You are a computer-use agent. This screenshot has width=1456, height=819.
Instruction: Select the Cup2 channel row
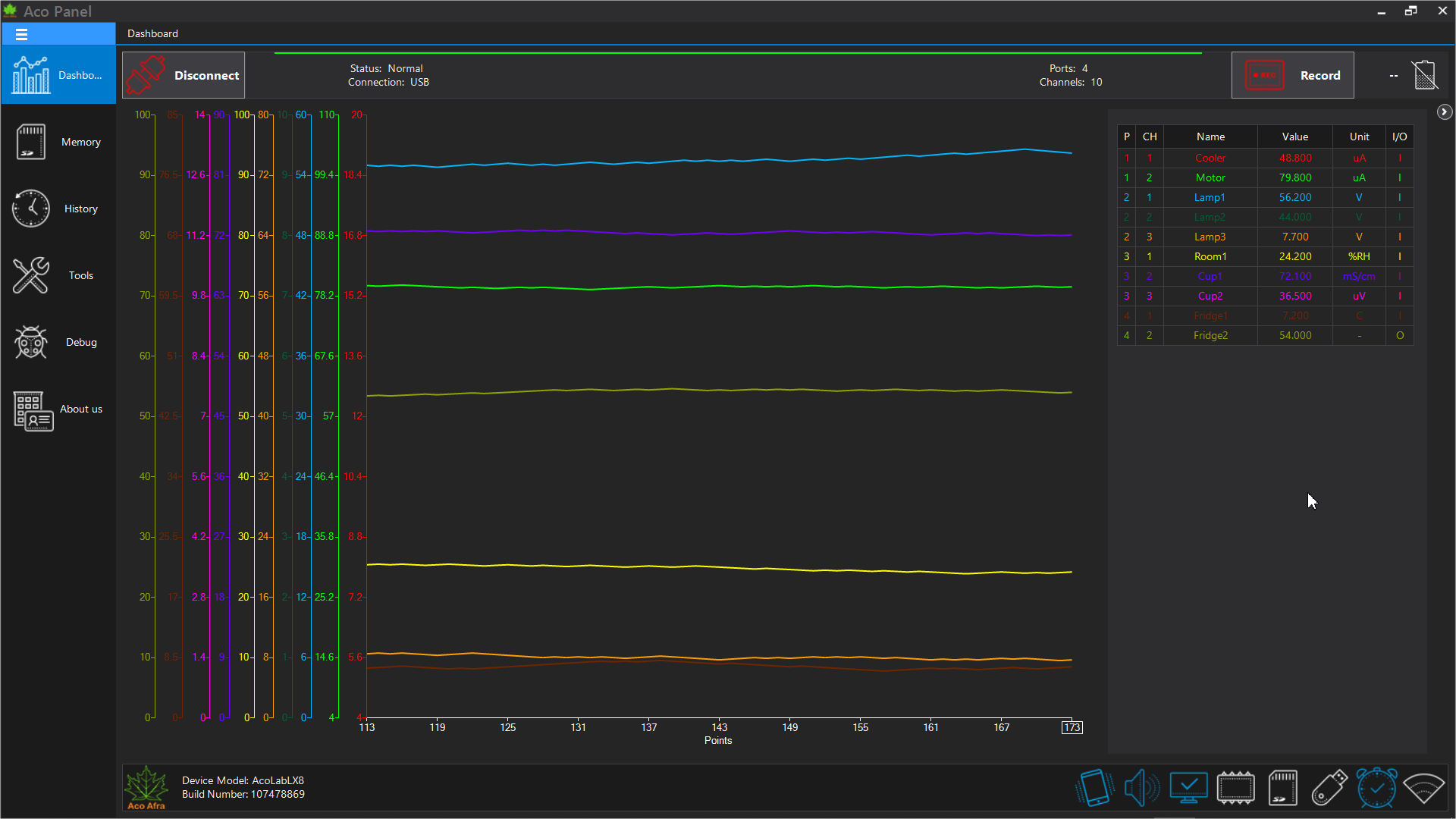pyautogui.click(x=1265, y=296)
